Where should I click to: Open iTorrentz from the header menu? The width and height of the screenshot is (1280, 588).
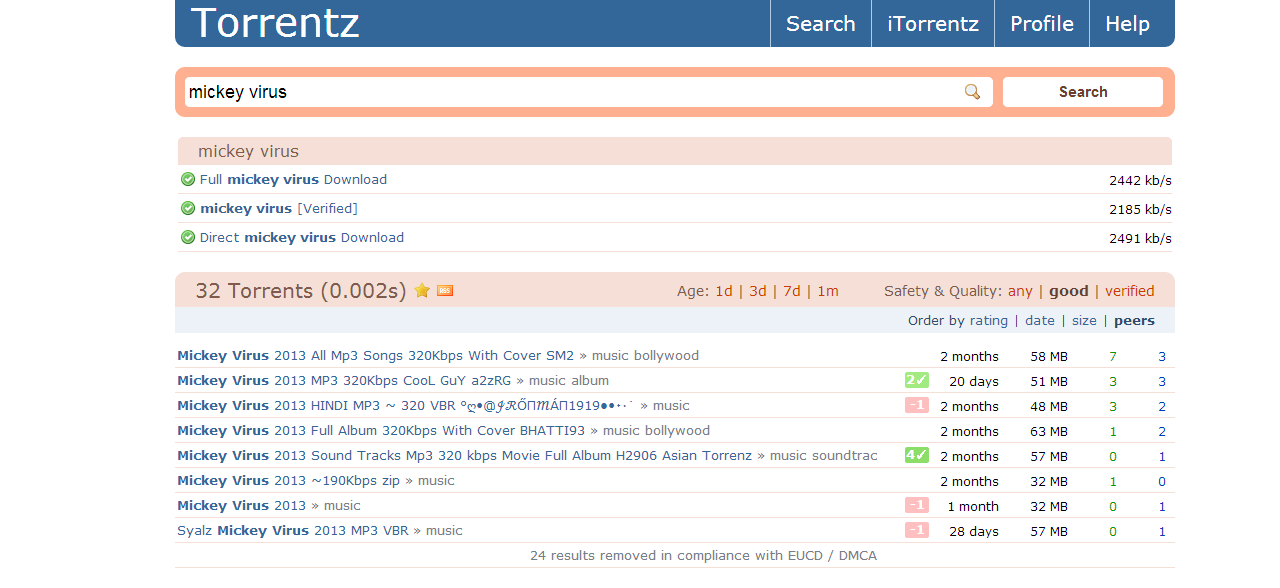pos(933,24)
